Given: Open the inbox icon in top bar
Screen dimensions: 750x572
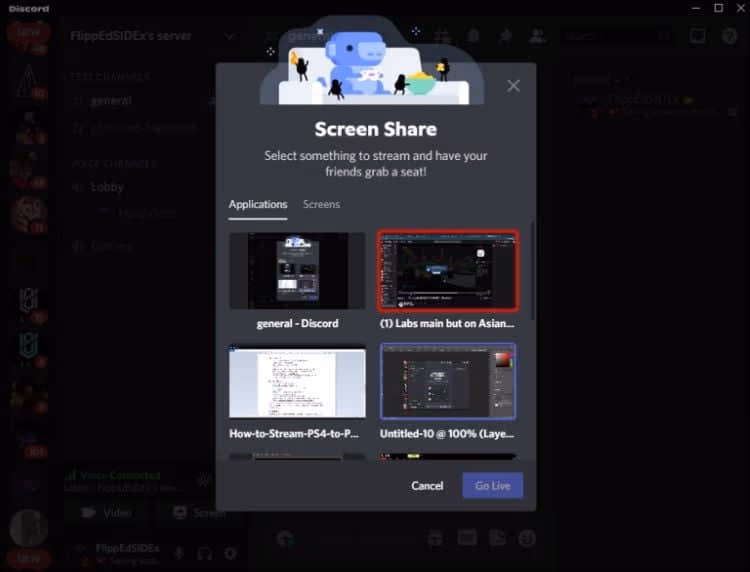Looking at the screenshot, I should [x=697, y=36].
